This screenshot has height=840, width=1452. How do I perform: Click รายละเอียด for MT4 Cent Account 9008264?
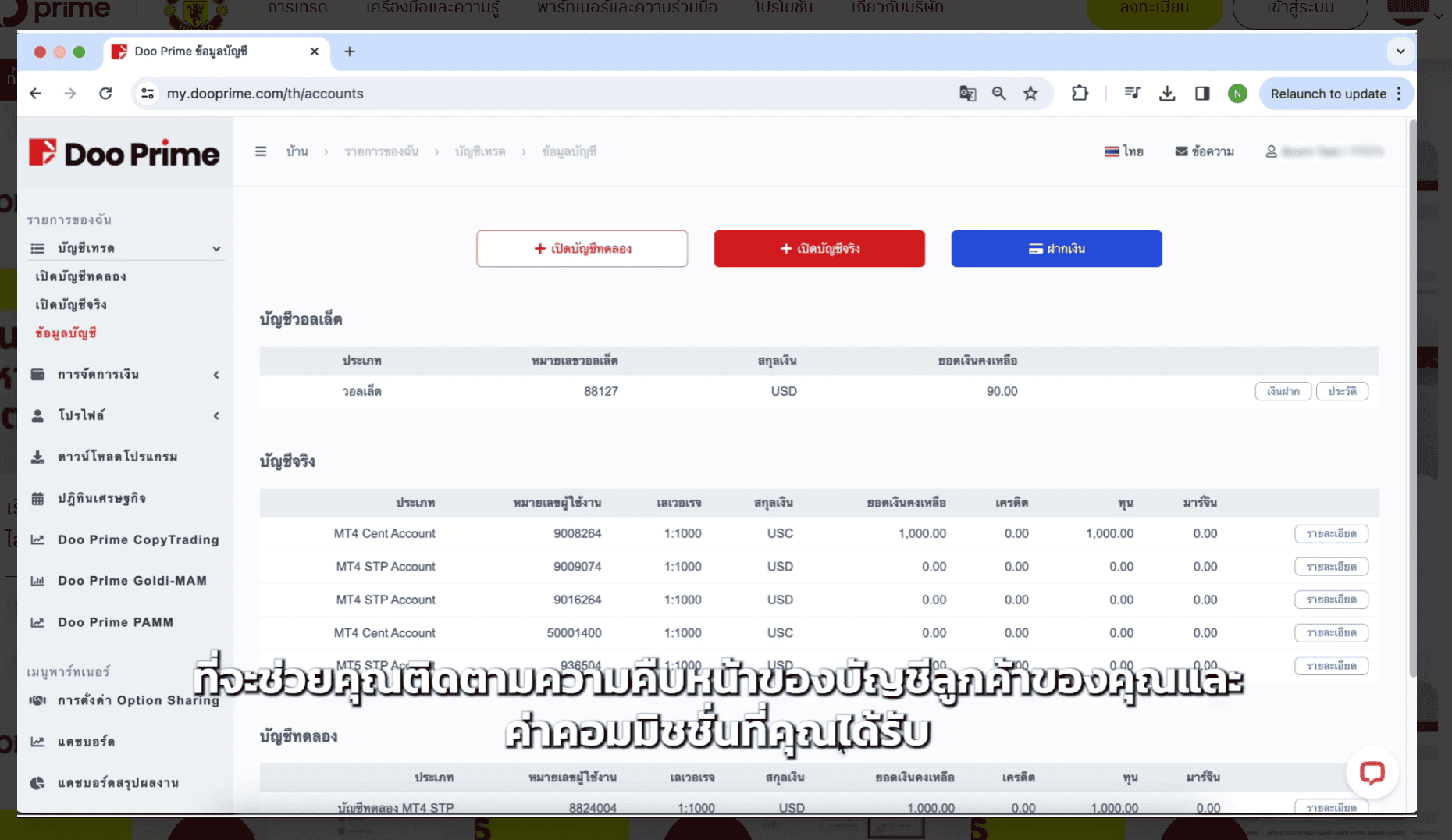(x=1331, y=534)
